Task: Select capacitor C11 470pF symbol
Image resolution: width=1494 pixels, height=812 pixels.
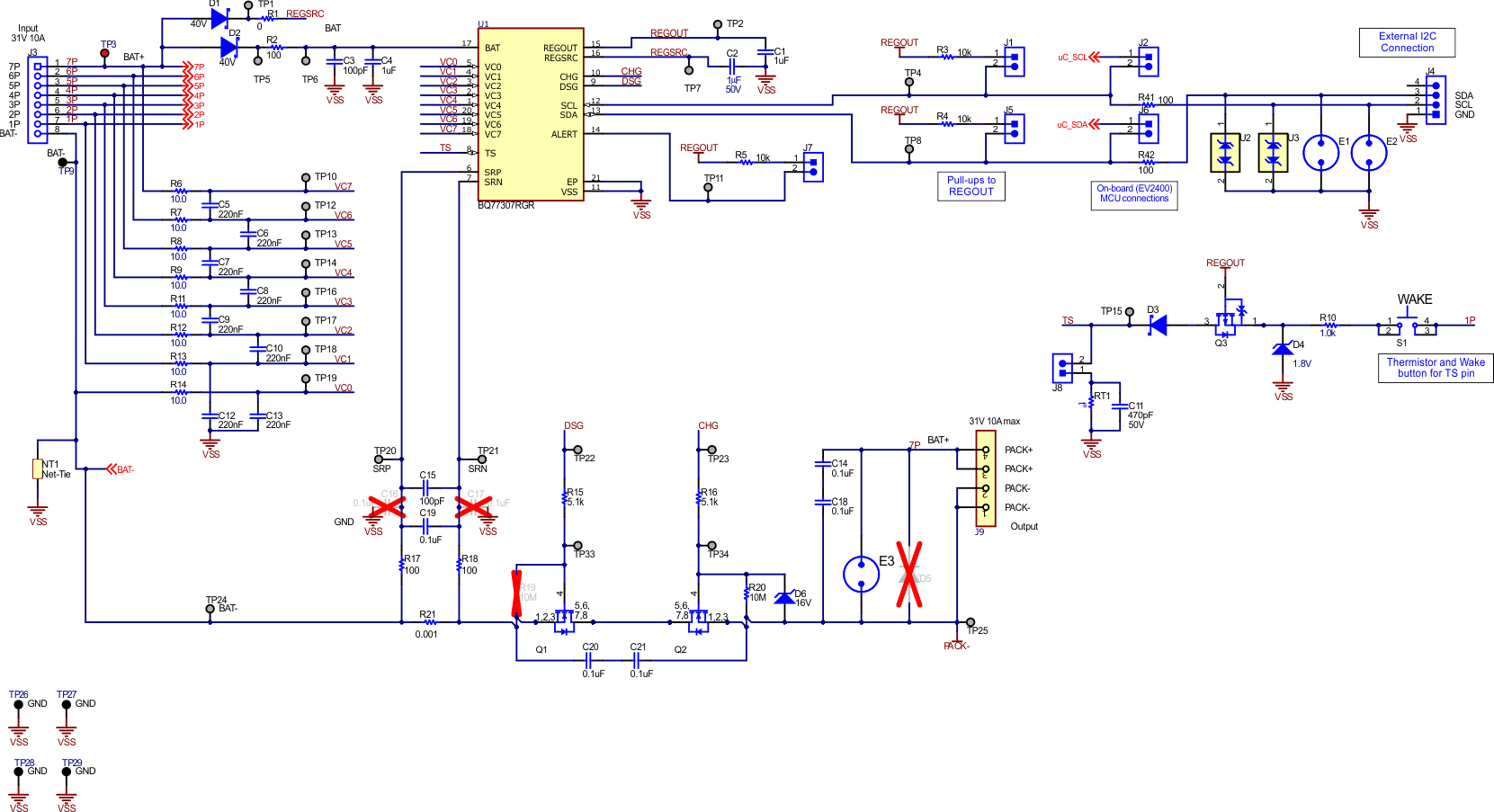Action: (1119, 406)
